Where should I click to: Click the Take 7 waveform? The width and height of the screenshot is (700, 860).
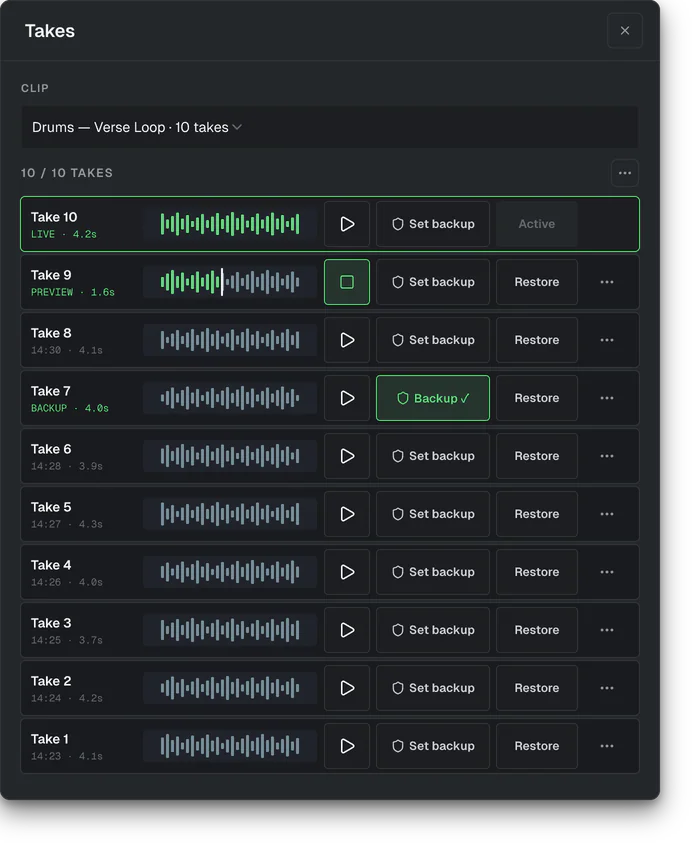(x=230, y=398)
